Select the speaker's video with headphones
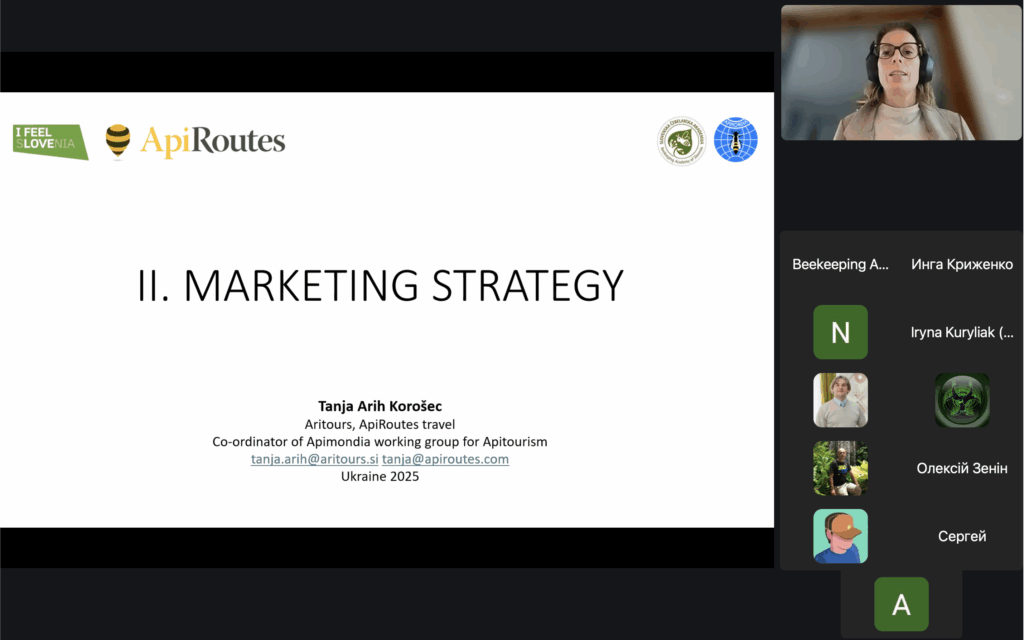Viewport: 1024px width, 640px height. click(x=901, y=73)
